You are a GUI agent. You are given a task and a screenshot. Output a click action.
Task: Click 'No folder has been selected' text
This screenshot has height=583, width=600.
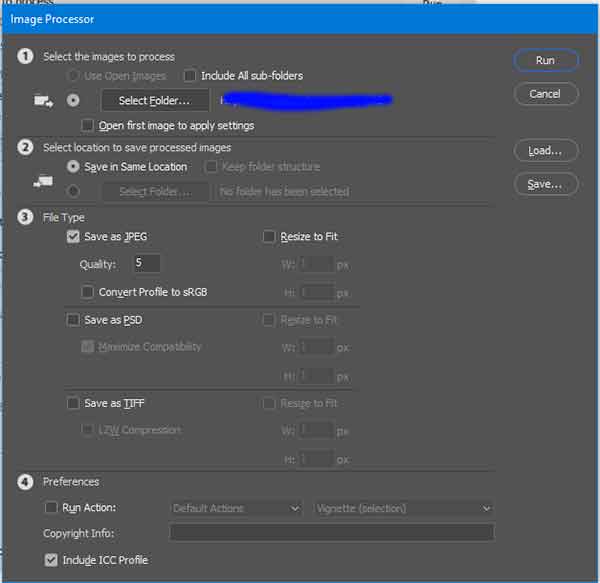tap(284, 191)
